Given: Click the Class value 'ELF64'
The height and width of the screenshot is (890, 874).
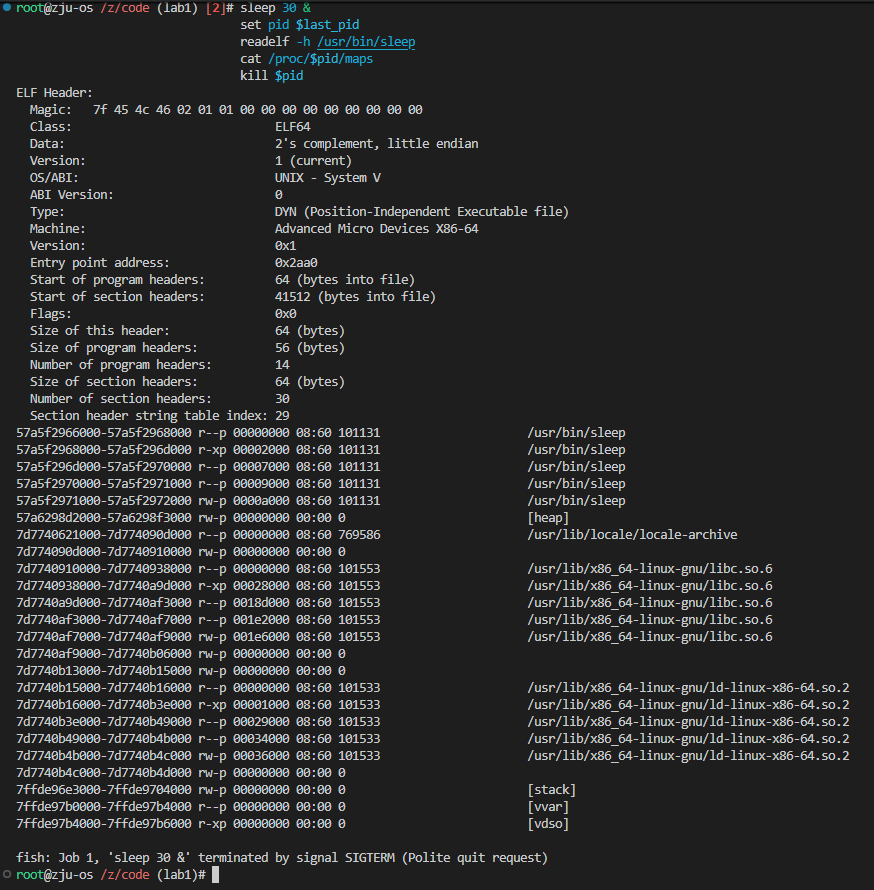Looking at the screenshot, I should (293, 127).
